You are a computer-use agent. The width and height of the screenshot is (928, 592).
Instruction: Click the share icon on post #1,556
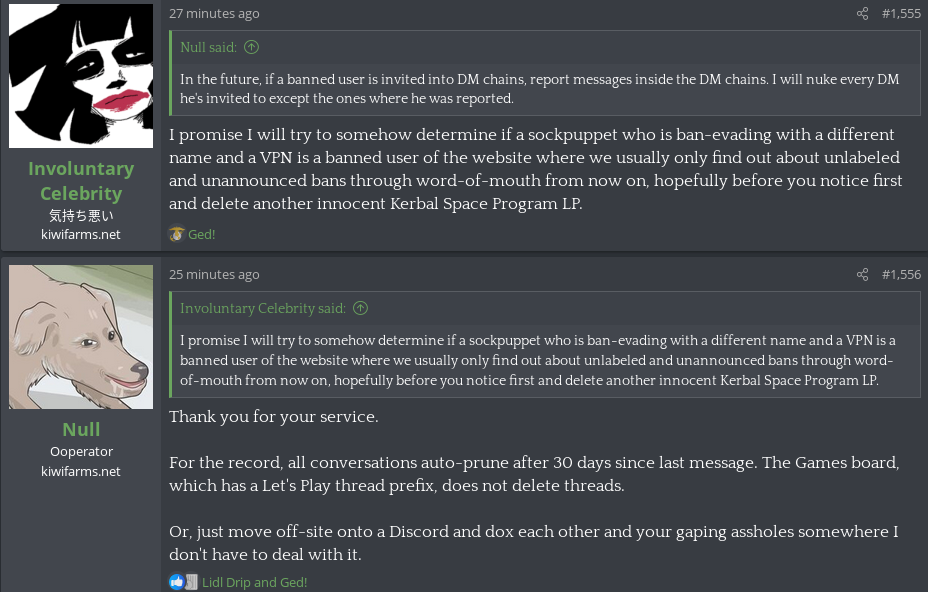(862, 274)
